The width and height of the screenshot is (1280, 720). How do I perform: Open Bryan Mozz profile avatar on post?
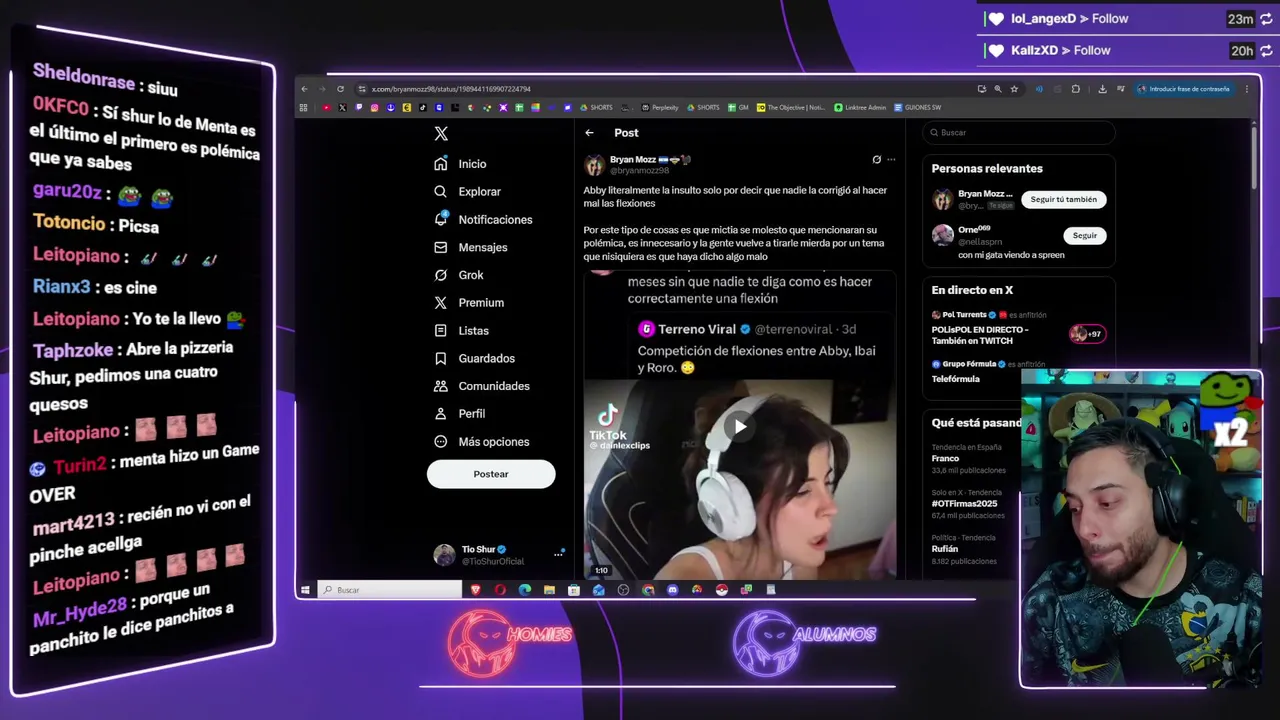(x=594, y=165)
